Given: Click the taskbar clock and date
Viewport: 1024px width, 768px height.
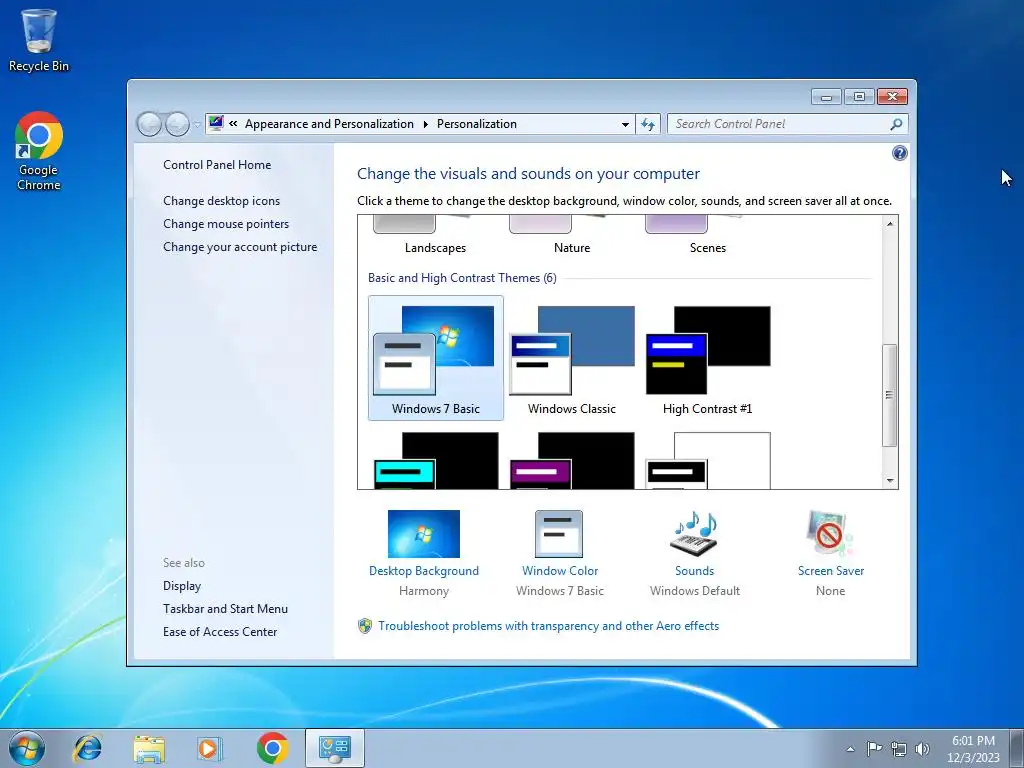Looking at the screenshot, I should (x=973, y=749).
